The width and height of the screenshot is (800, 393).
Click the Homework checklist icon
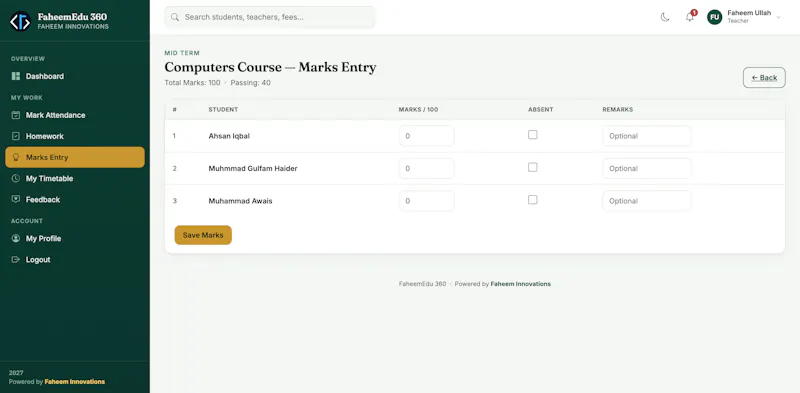point(16,136)
